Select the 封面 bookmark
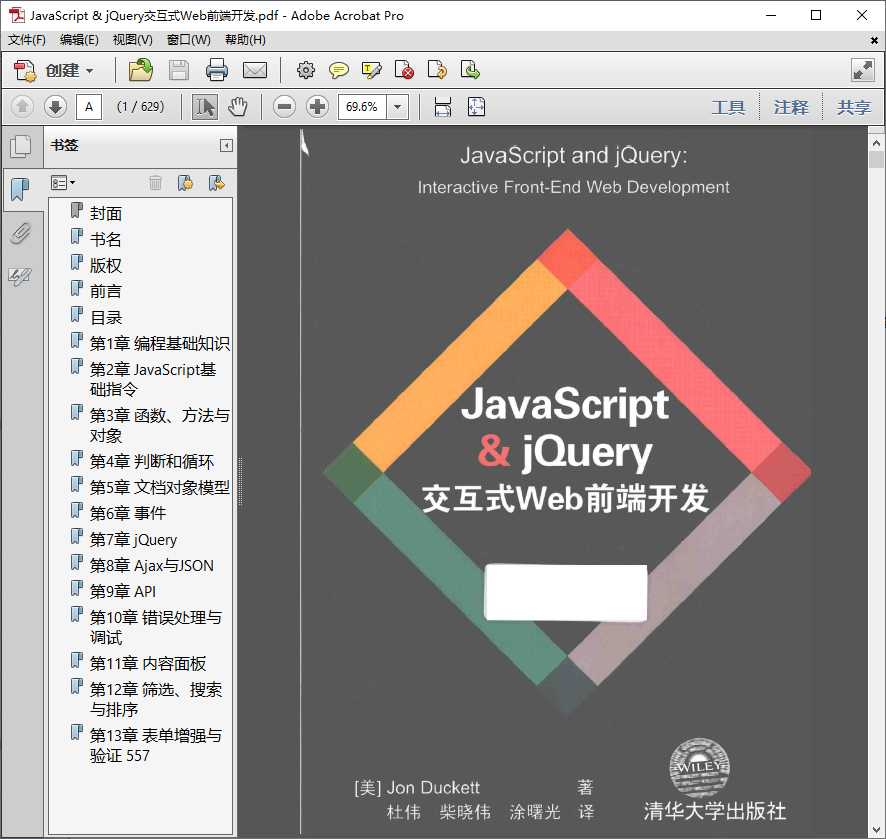Image resolution: width=886 pixels, height=839 pixels. point(106,214)
